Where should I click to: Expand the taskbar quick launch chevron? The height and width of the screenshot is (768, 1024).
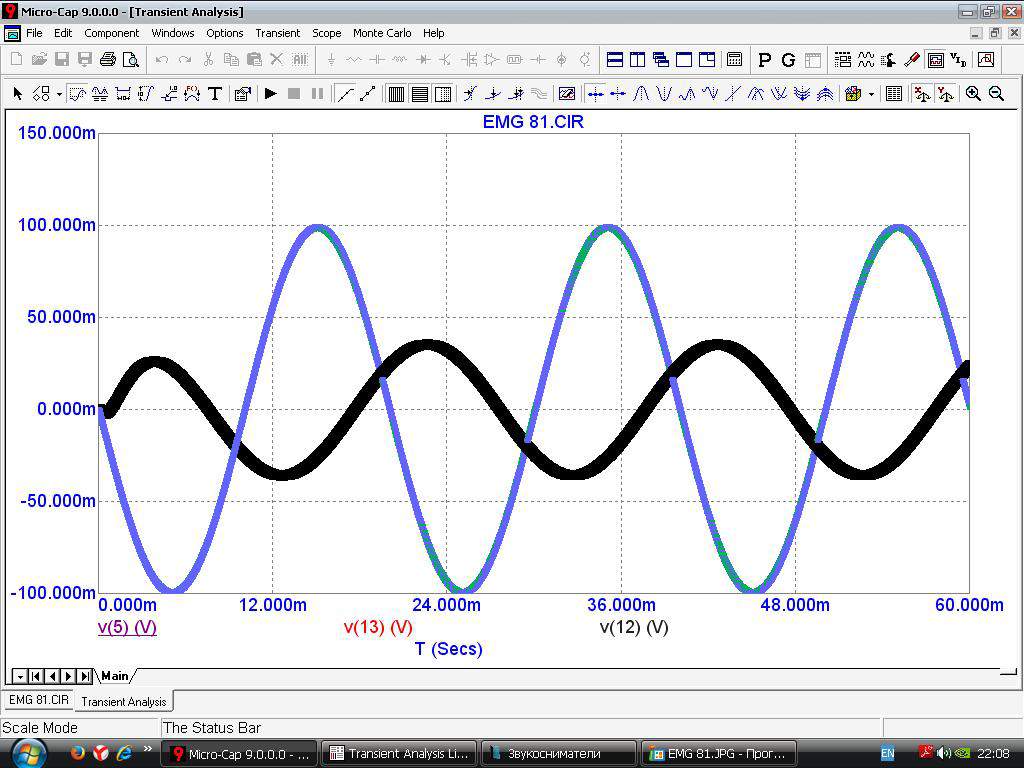click(148, 750)
